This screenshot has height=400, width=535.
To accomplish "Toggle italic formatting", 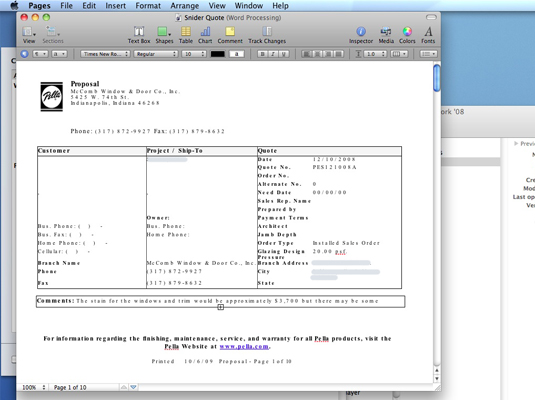I will pos(273,54).
